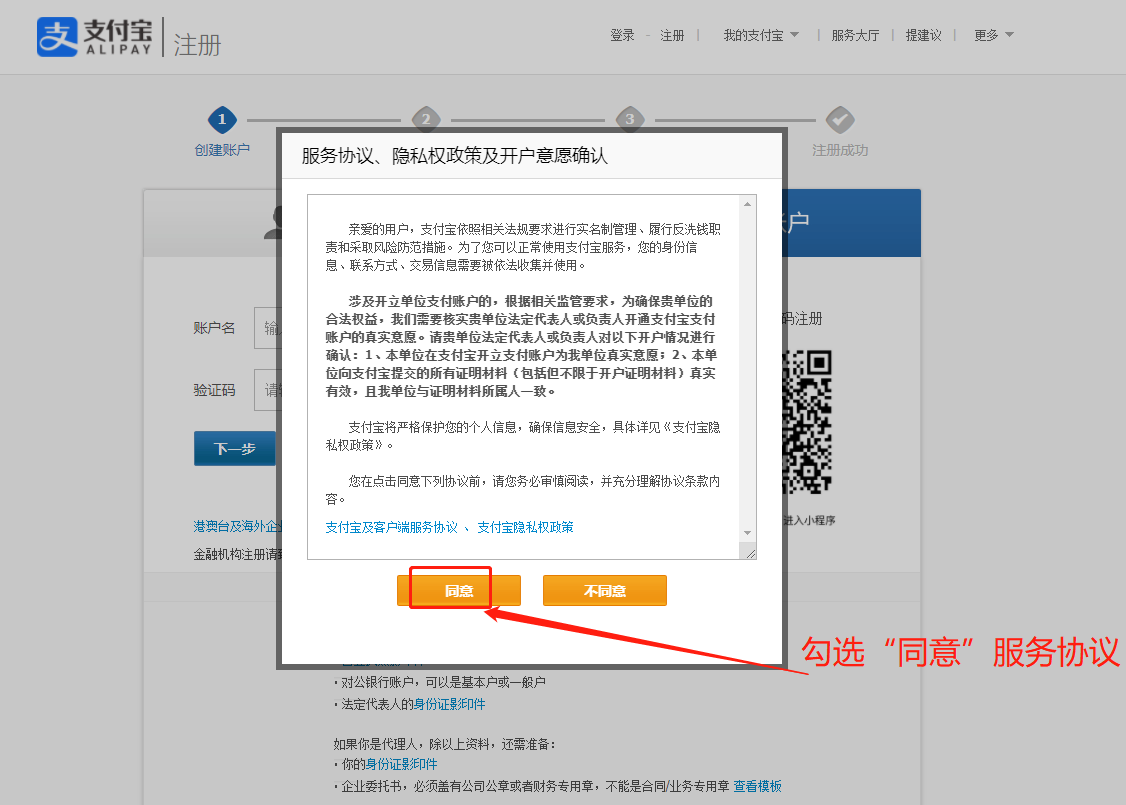The height and width of the screenshot is (805, 1126).
Task: Click the 注册成功 step label
Action: (840, 150)
